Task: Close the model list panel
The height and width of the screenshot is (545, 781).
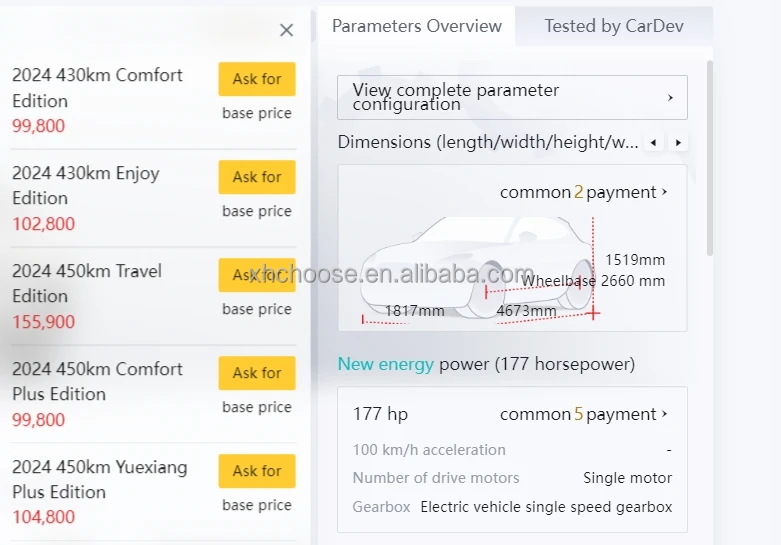Action: click(287, 30)
